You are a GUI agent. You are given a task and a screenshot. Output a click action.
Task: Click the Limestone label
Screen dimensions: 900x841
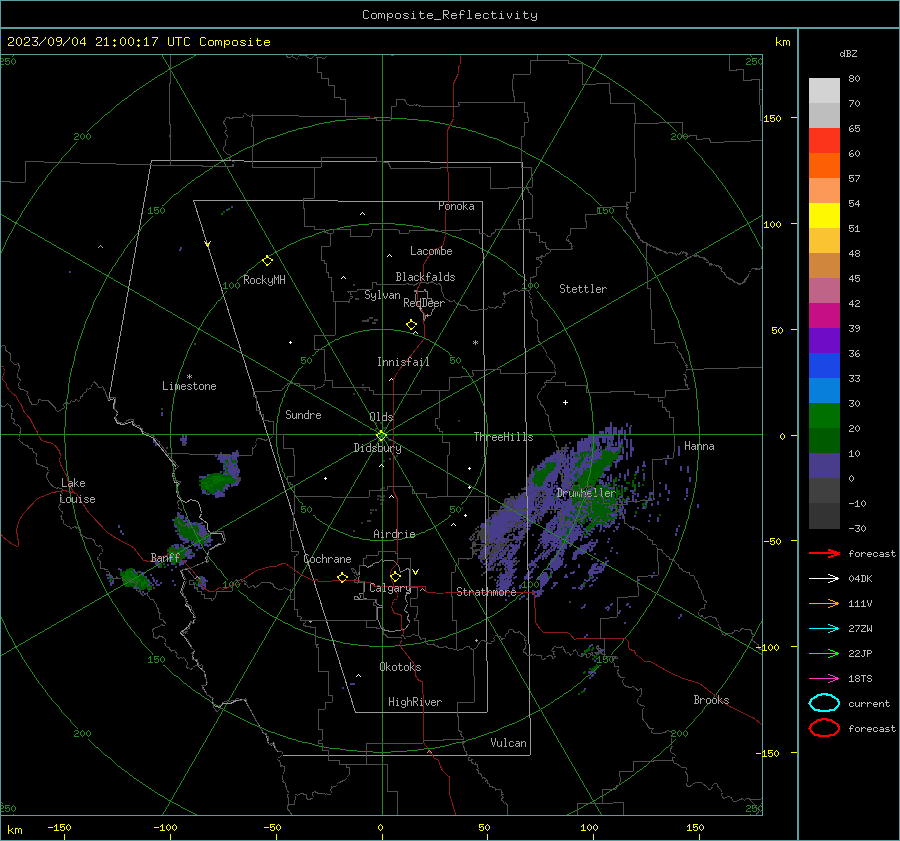click(x=189, y=386)
